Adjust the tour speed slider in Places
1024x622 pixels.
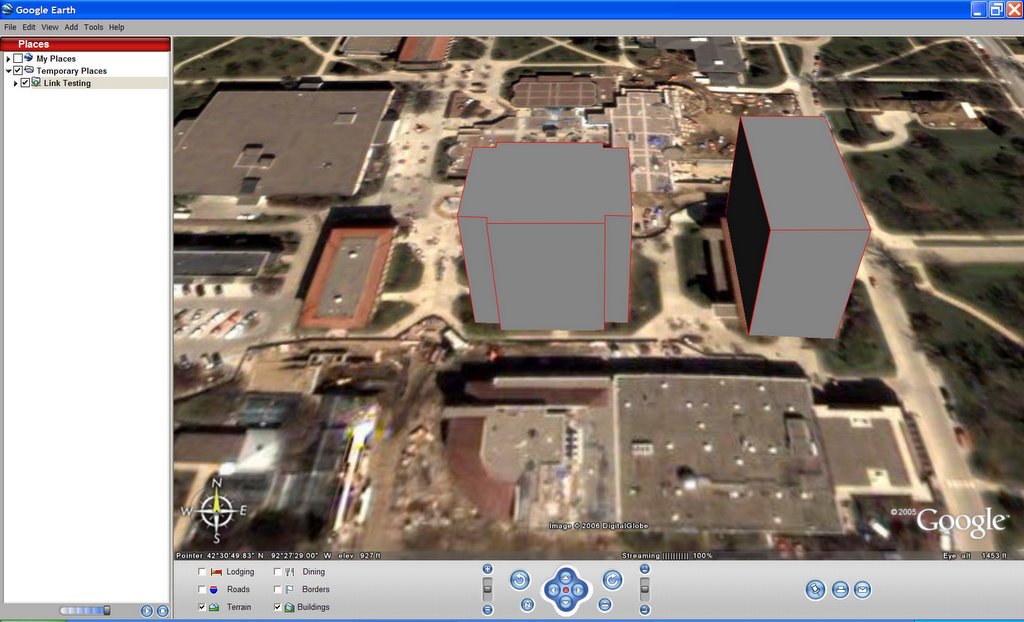pos(85,611)
